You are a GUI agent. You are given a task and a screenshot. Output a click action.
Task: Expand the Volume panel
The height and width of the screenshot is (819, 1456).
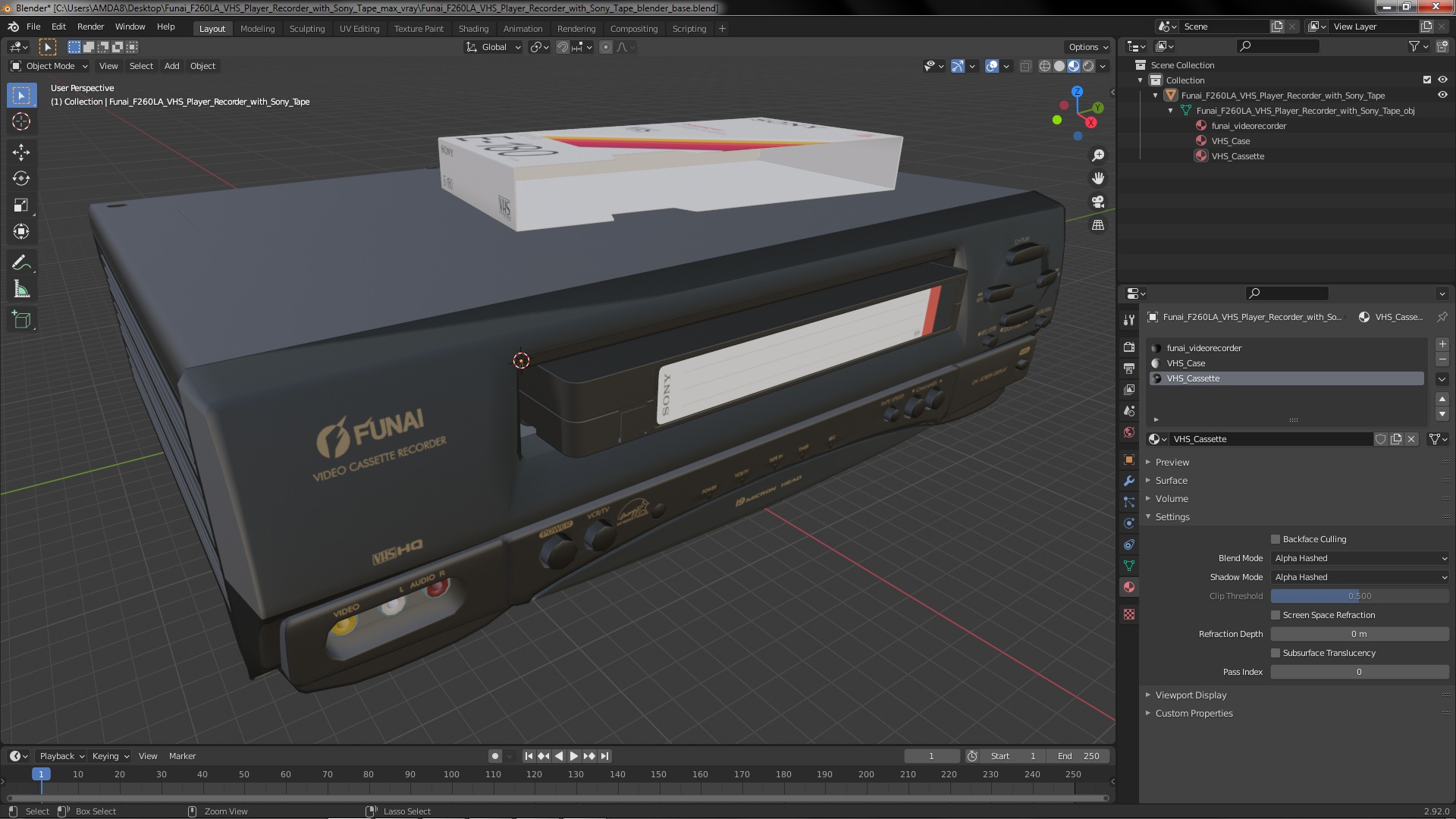coord(1172,498)
